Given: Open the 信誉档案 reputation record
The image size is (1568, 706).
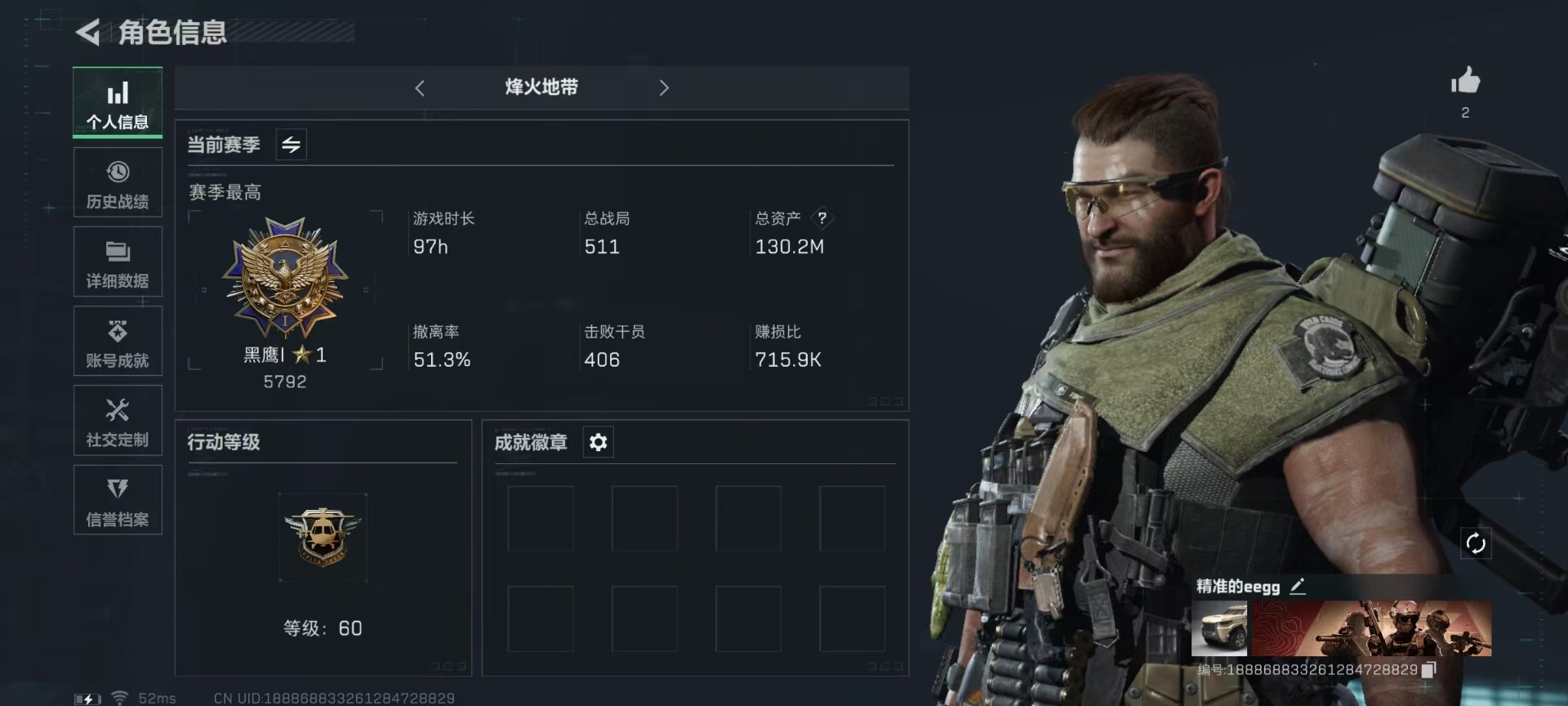Looking at the screenshot, I should pyautogui.click(x=118, y=500).
